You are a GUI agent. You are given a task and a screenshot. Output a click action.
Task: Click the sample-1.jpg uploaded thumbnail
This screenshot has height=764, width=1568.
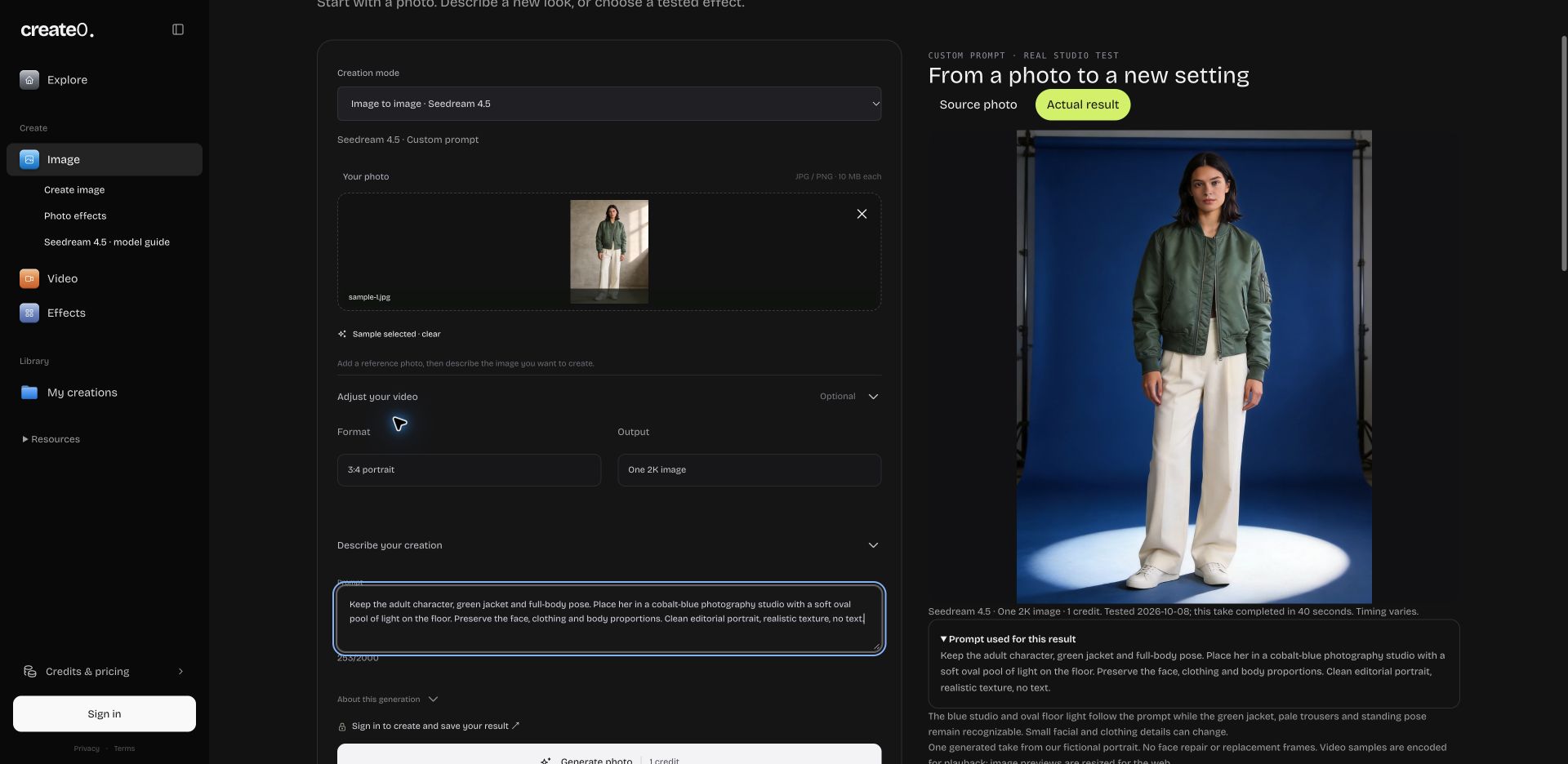tap(609, 251)
